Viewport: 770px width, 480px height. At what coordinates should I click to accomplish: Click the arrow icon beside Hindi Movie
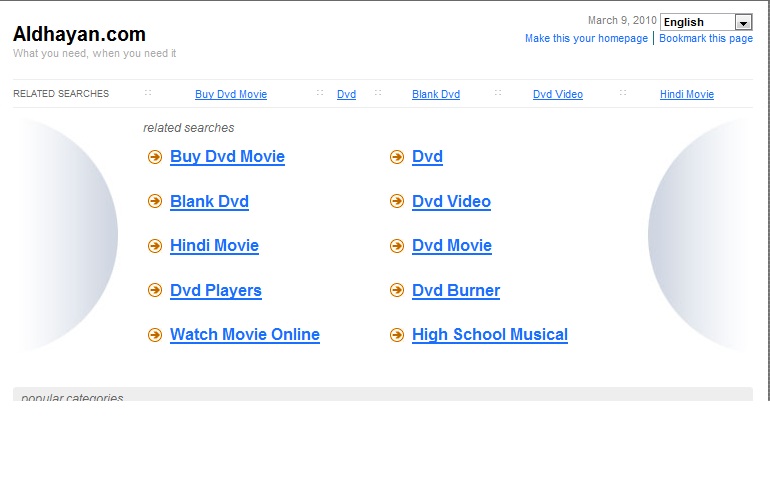click(155, 246)
